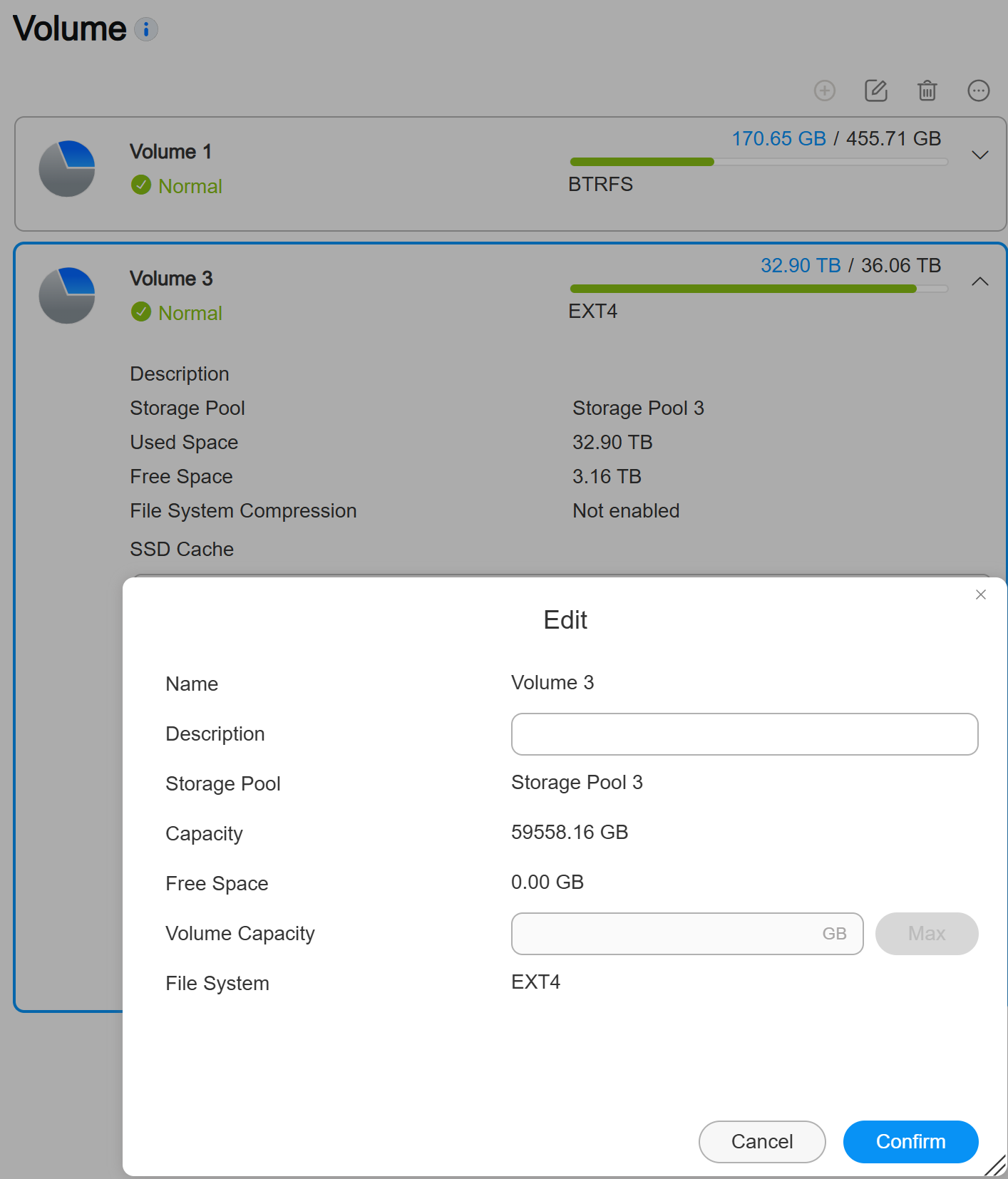Expand the Volume 1 details chevron
The width and height of the screenshot is (1008, 1179).
[x=980, y=155]
